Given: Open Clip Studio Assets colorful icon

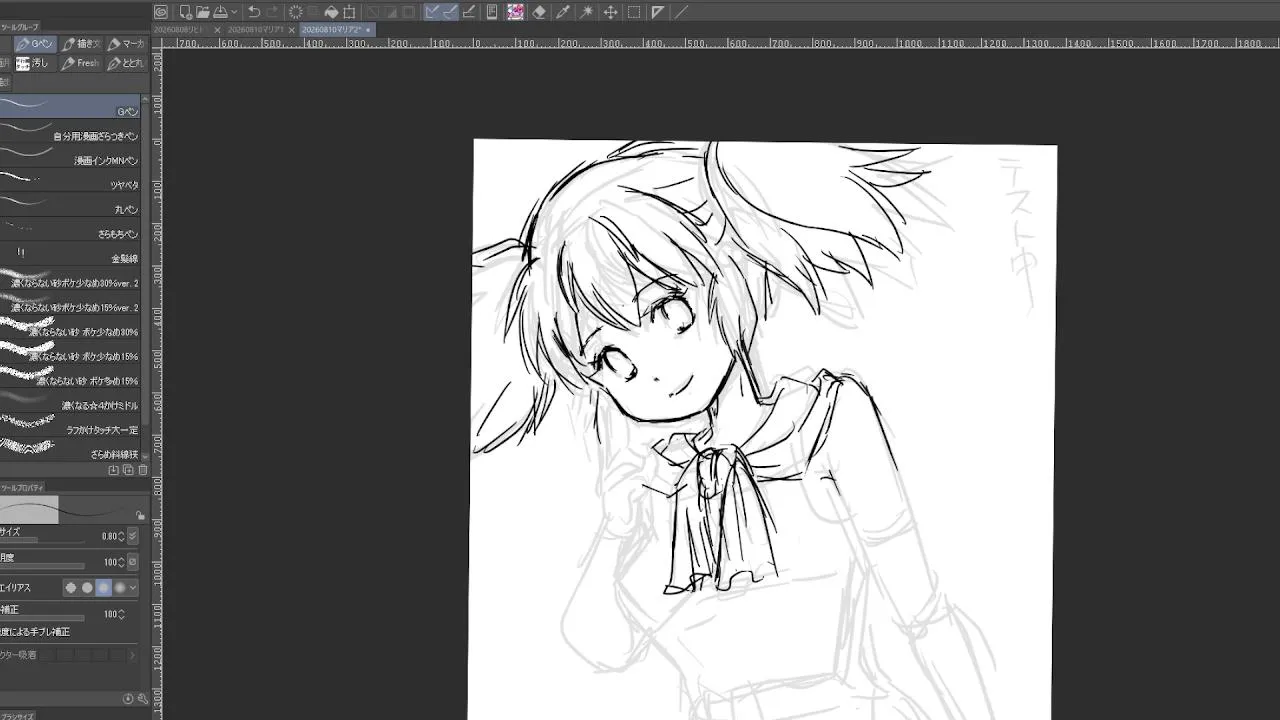Looking at the screenshot, I should pos(515,12).
